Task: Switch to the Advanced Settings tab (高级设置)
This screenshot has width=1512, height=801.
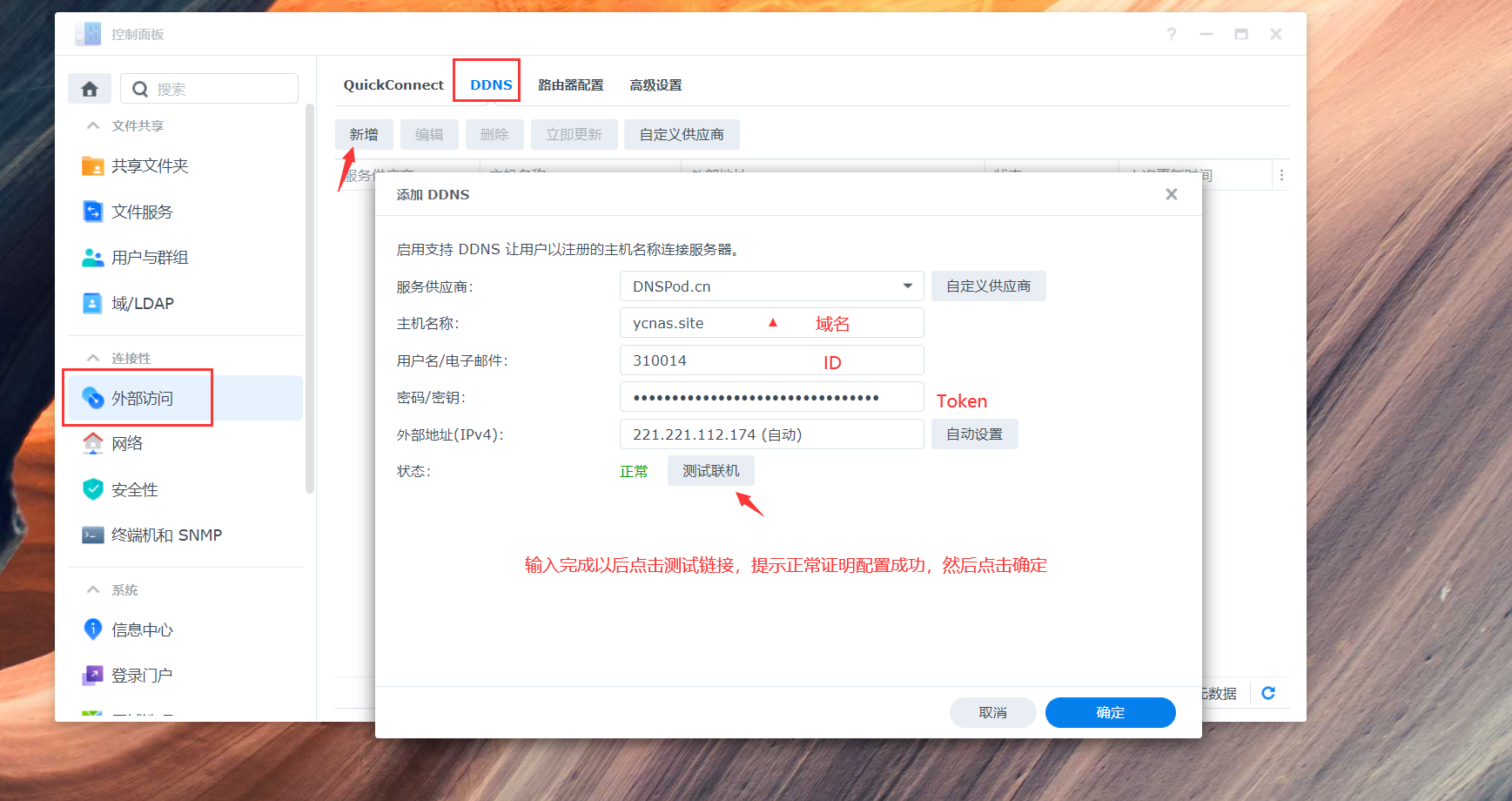Action: [655, 84]
